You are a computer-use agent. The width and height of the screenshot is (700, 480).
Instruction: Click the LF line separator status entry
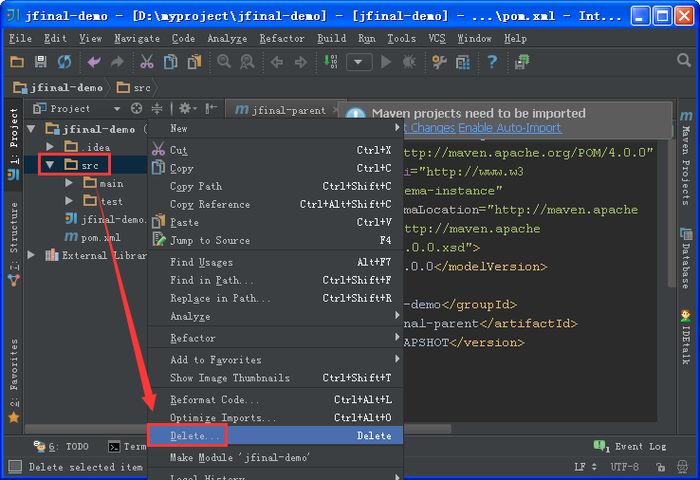[x=585, y=467]
